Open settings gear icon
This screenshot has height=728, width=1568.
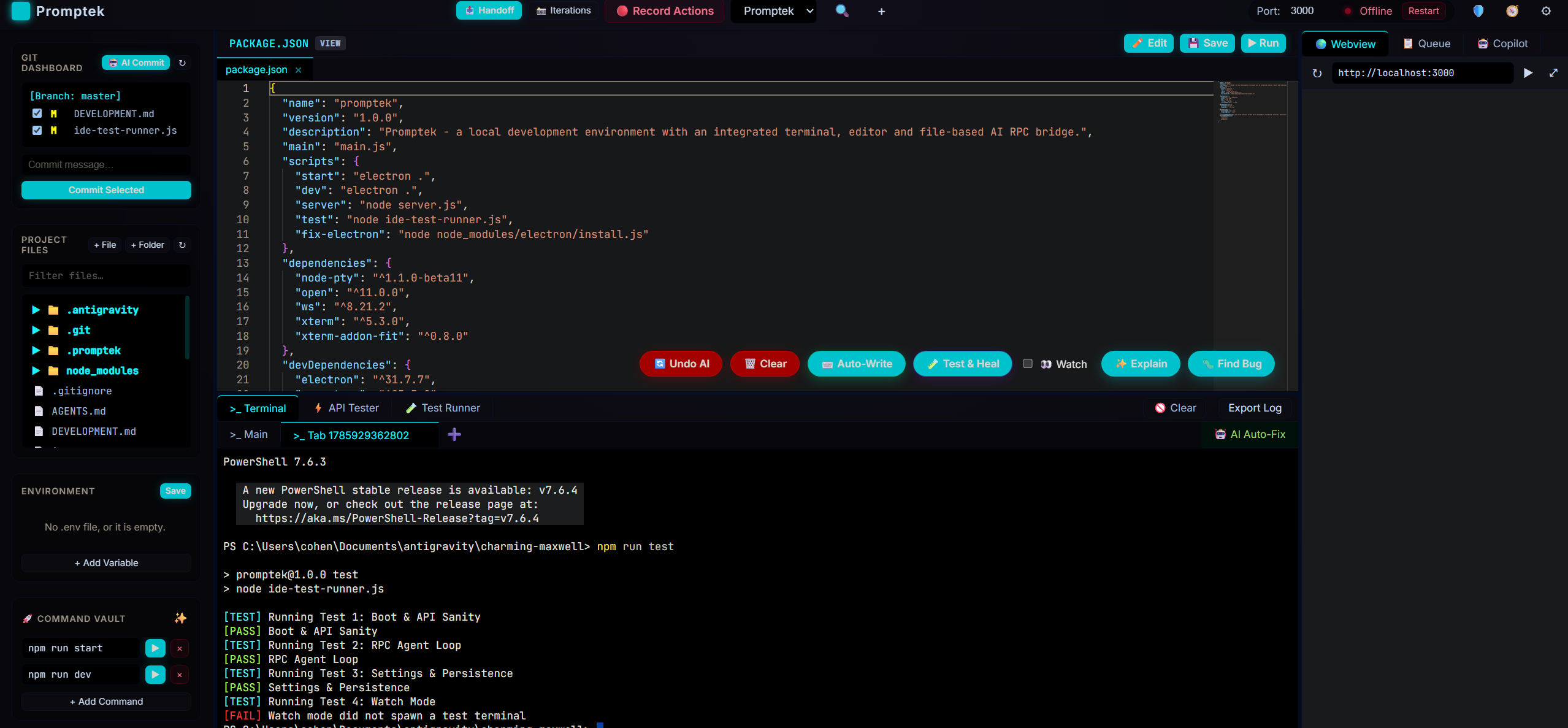point(1546,11)
